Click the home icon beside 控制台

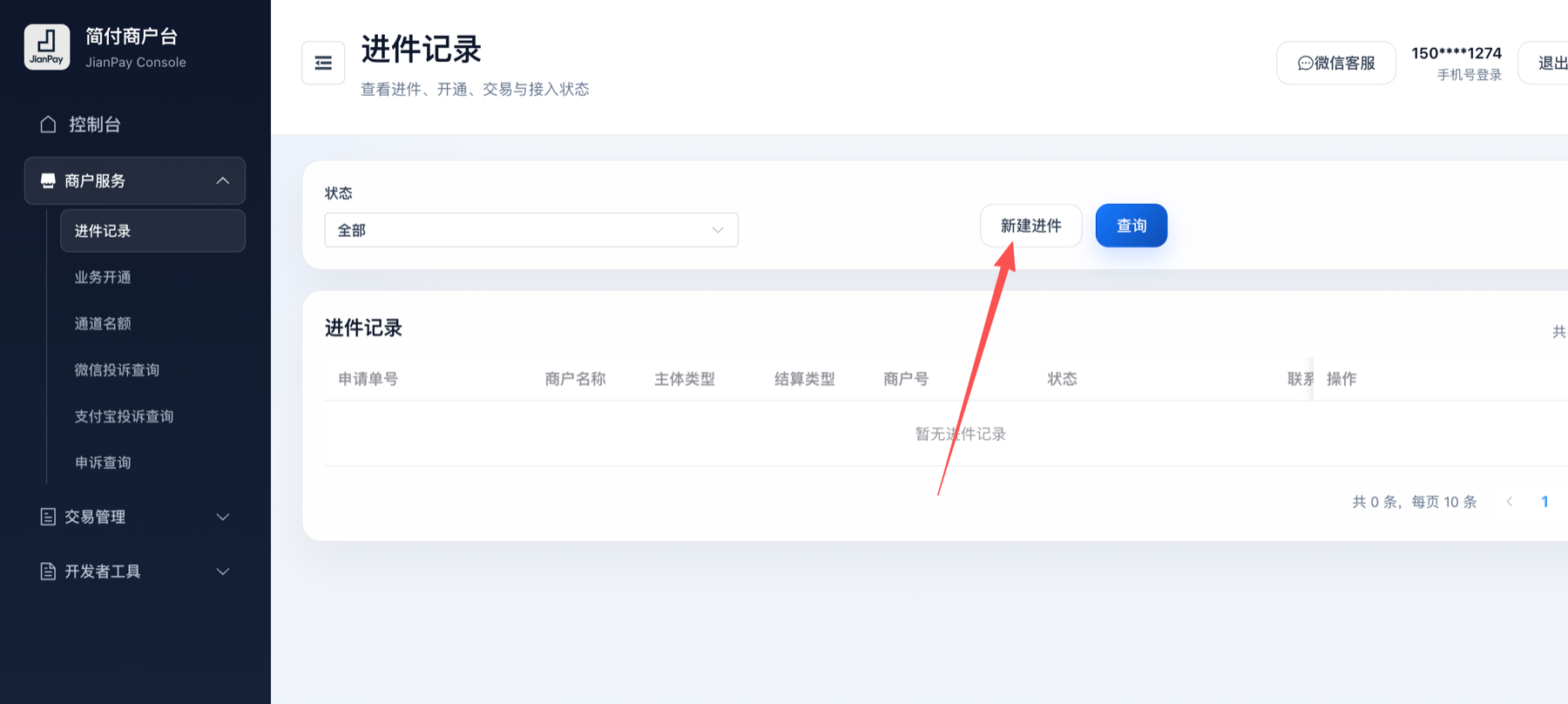(x=48, y=125)
